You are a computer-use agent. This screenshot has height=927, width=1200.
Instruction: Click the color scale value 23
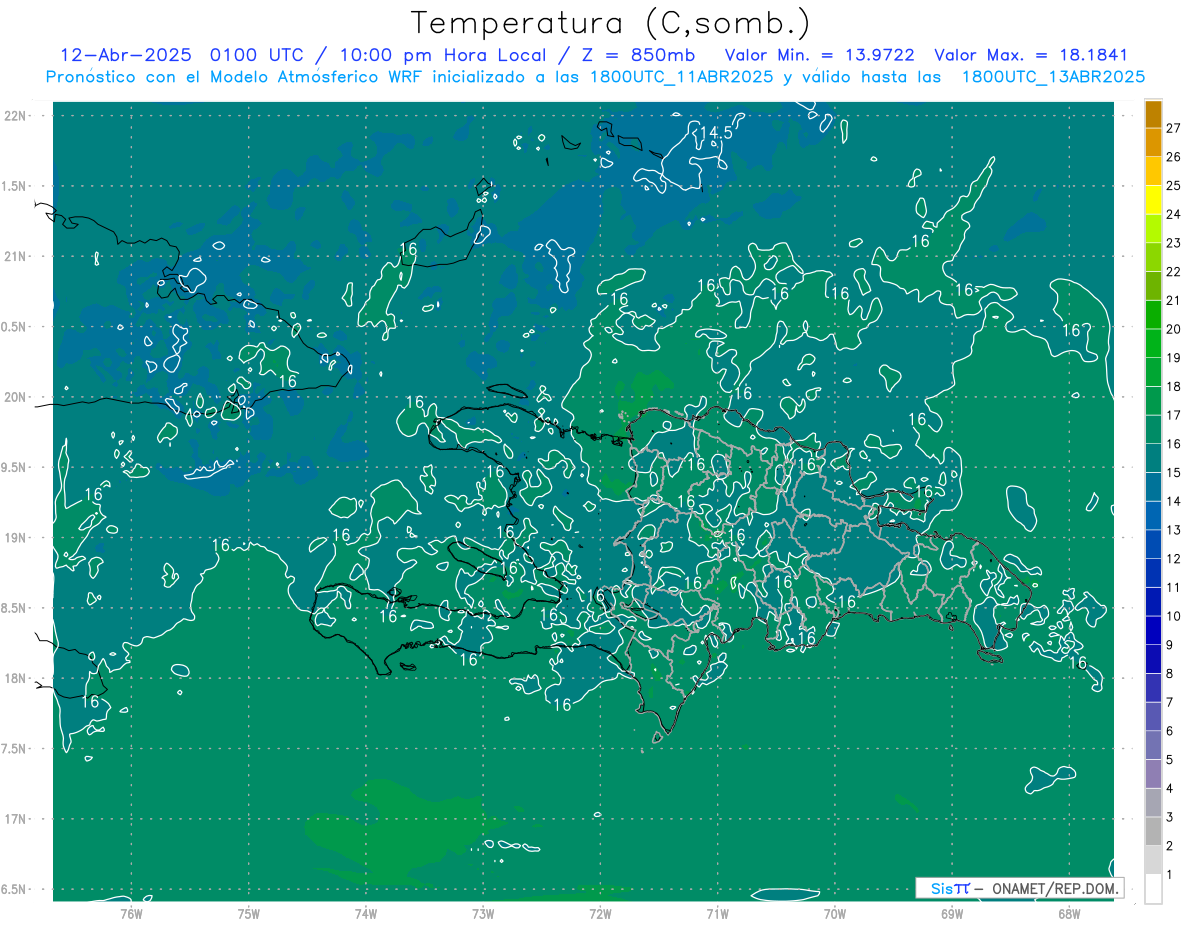1174,243
